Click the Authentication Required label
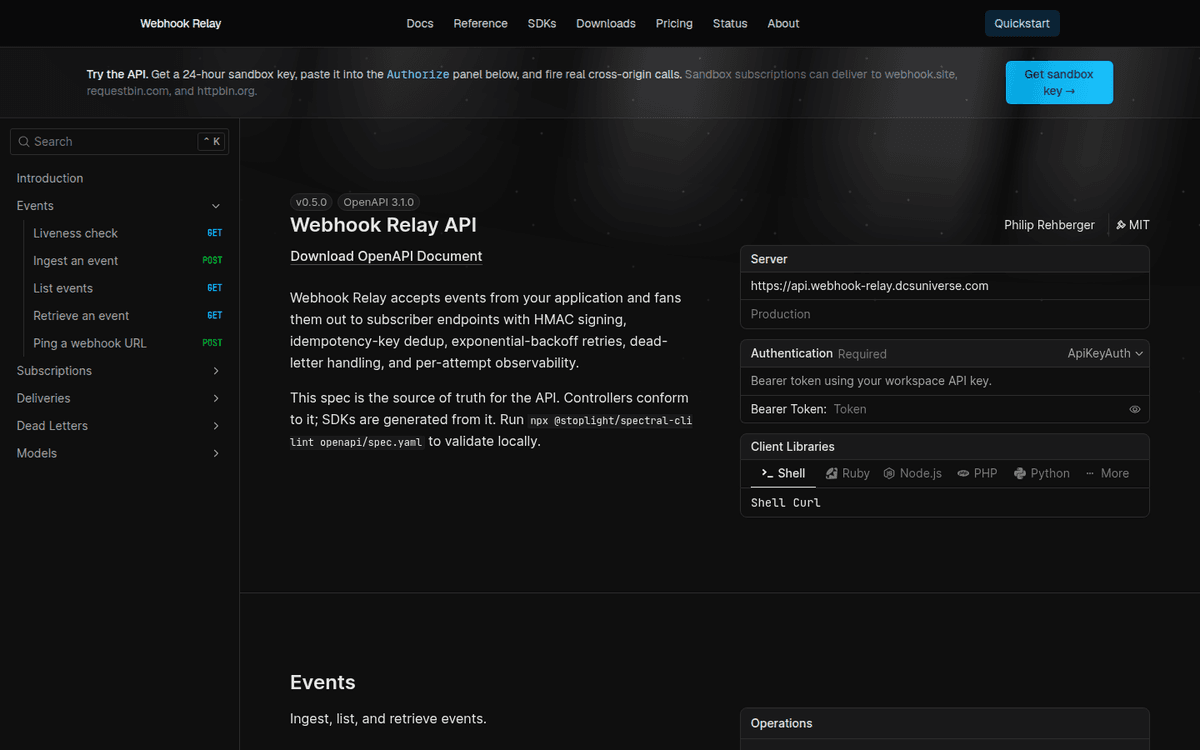 click(819, 353)
